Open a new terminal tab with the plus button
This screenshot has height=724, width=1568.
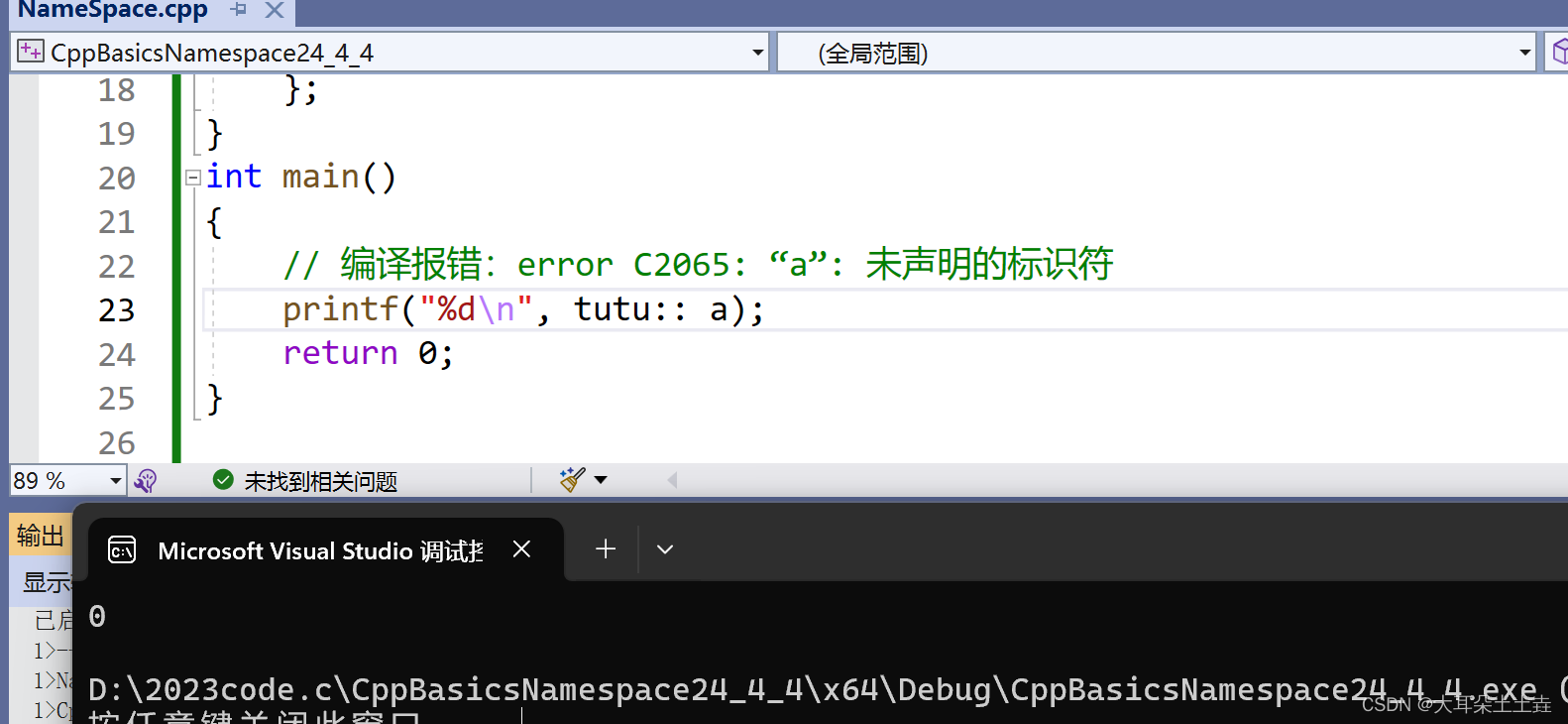pos(606,548)
